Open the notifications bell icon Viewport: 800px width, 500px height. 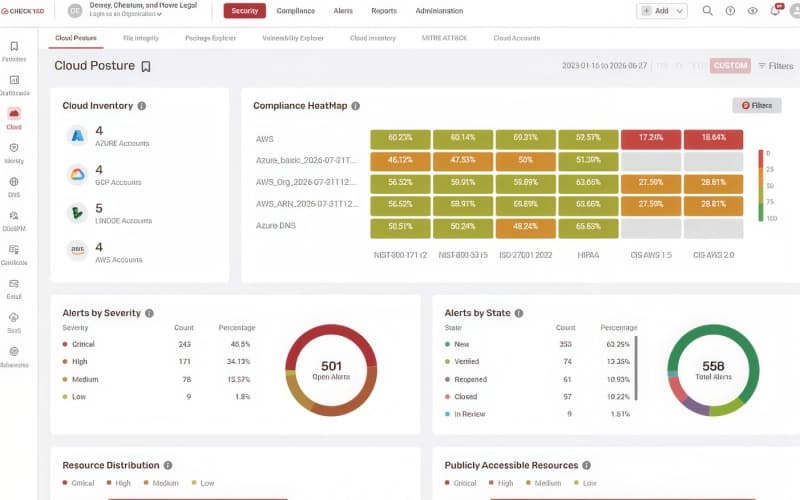776,11
